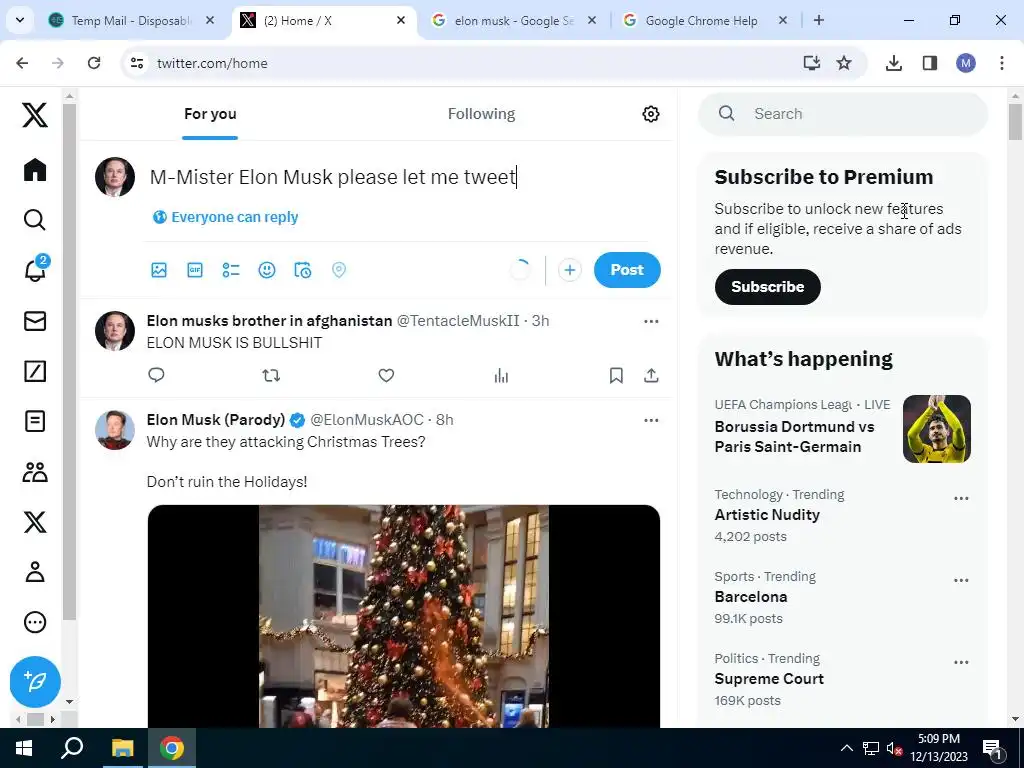Switch to elon musk Google Search tab
This screenshot has width=1024, height=768.
514,21
